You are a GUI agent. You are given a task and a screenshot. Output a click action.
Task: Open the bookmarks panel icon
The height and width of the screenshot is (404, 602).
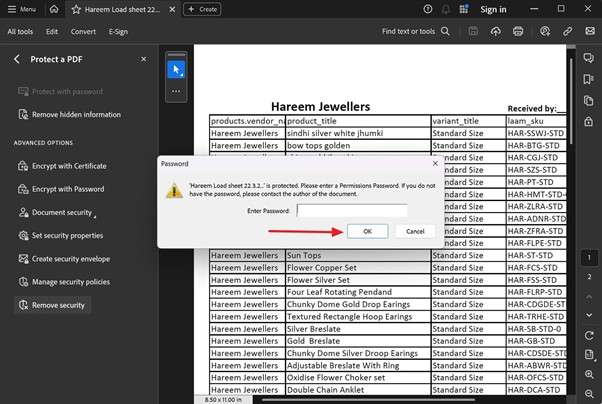click(x=589, y=79)
